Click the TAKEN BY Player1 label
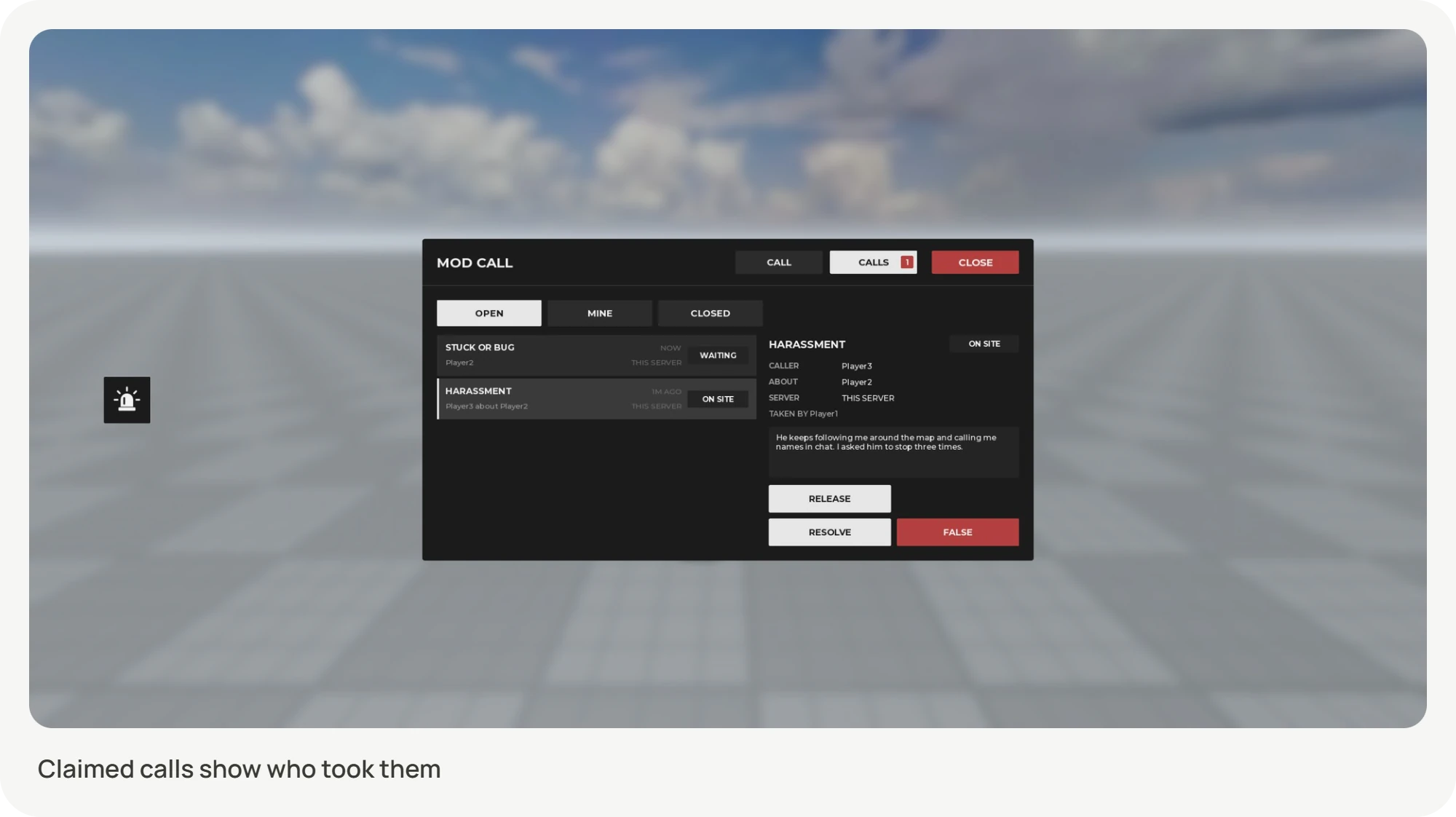1456x817 pixels. [x=803, y=414]
